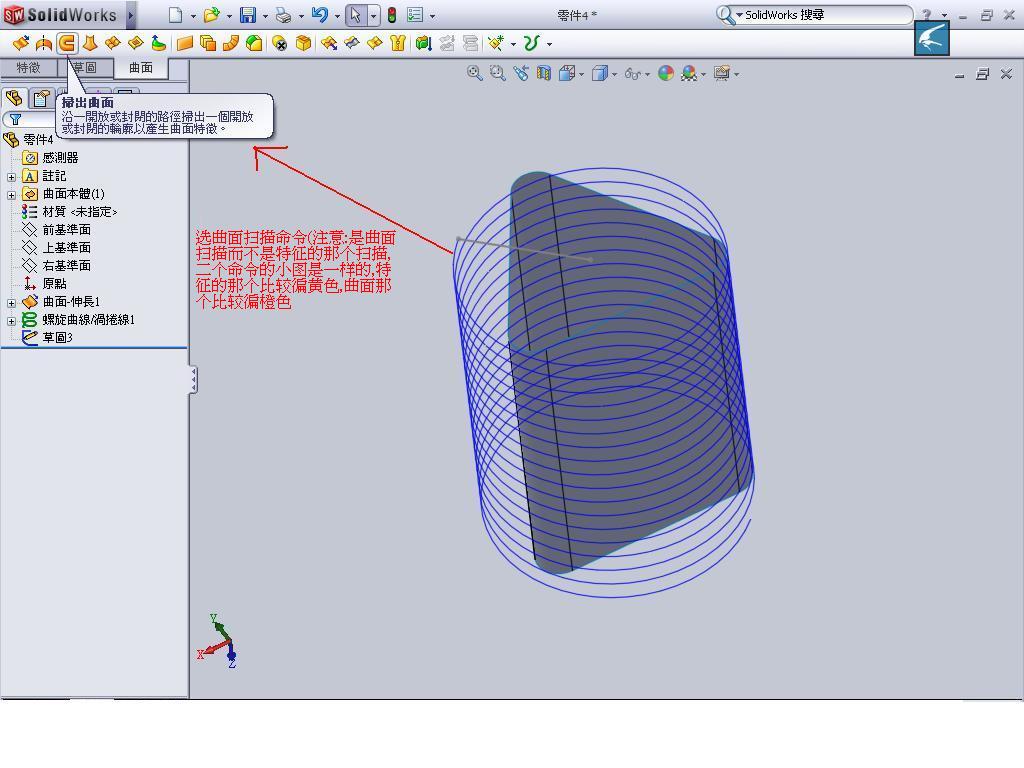Expand the 註記 tree node

point(11,177)
